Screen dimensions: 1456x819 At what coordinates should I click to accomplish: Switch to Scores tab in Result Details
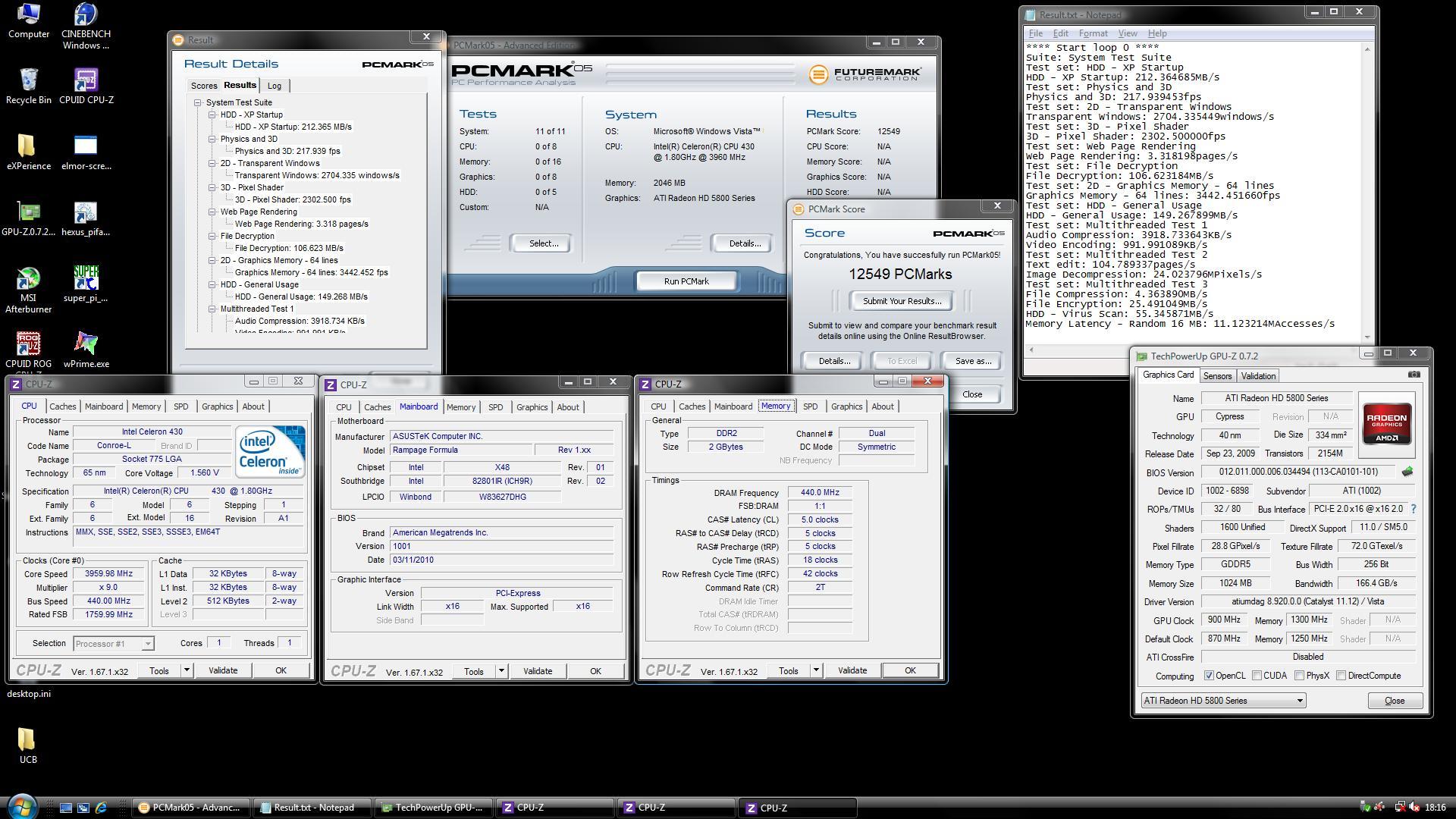tap(204, 86)
